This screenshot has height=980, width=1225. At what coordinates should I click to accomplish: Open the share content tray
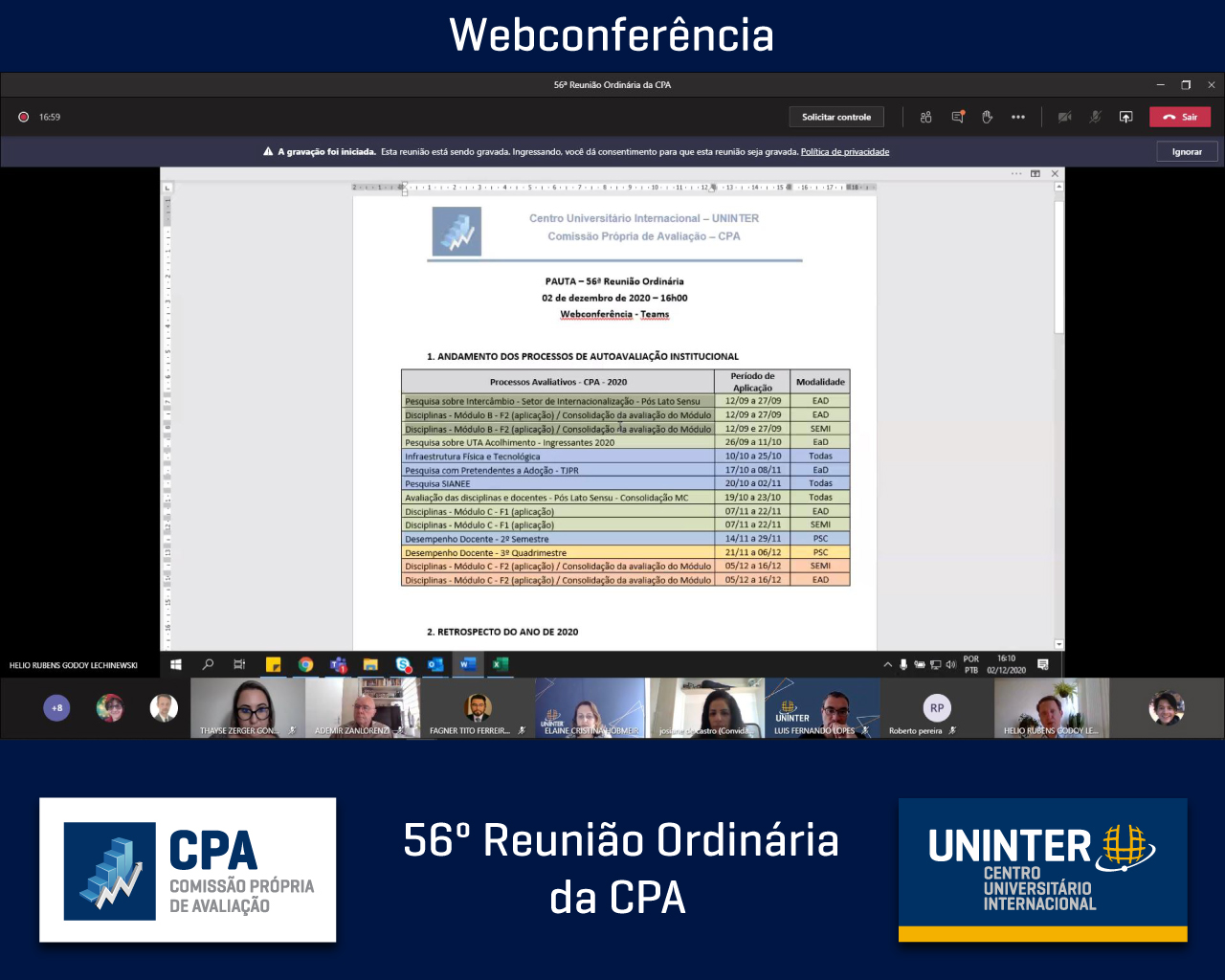[1125, 117]
